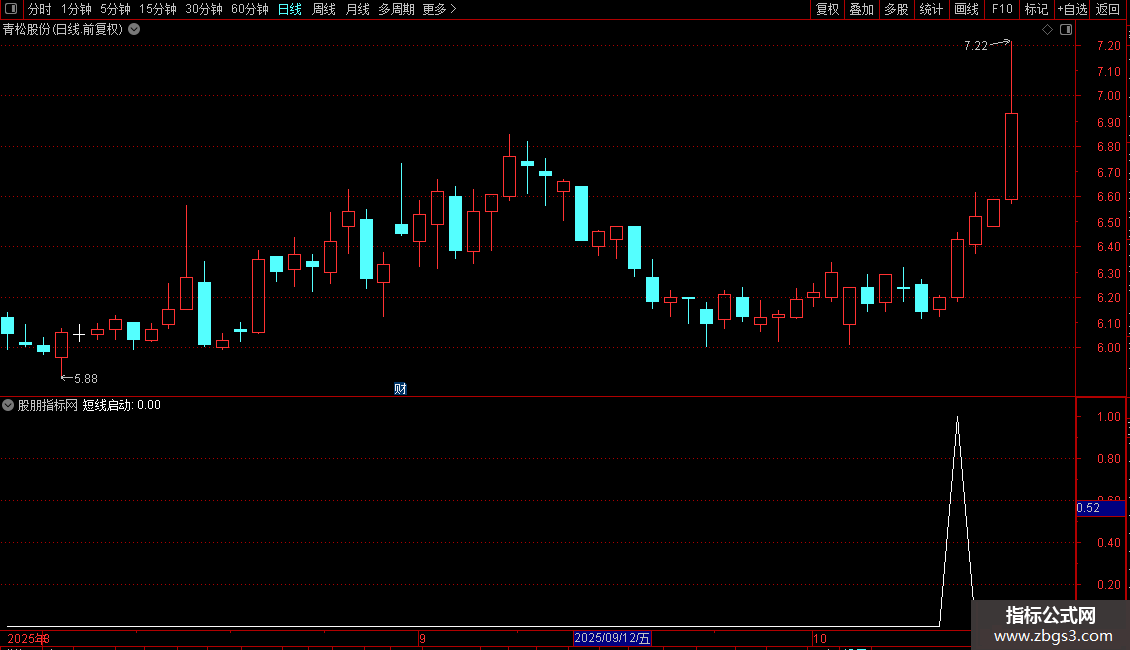This screenshot has height=650, width=1130.
Task: Click 返回 to go back
Action: click(1108, 9)
